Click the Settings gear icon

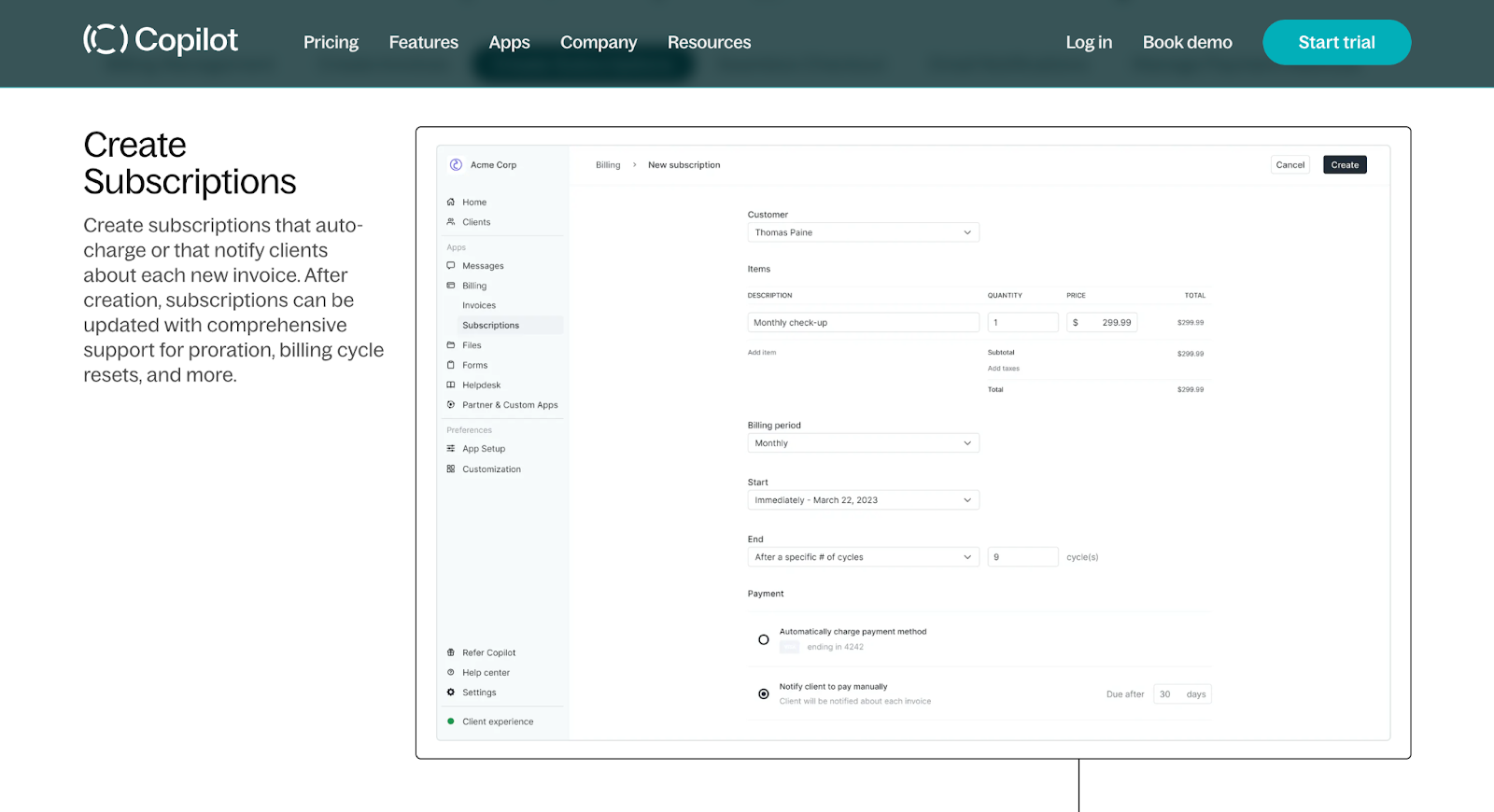point(451,693)
